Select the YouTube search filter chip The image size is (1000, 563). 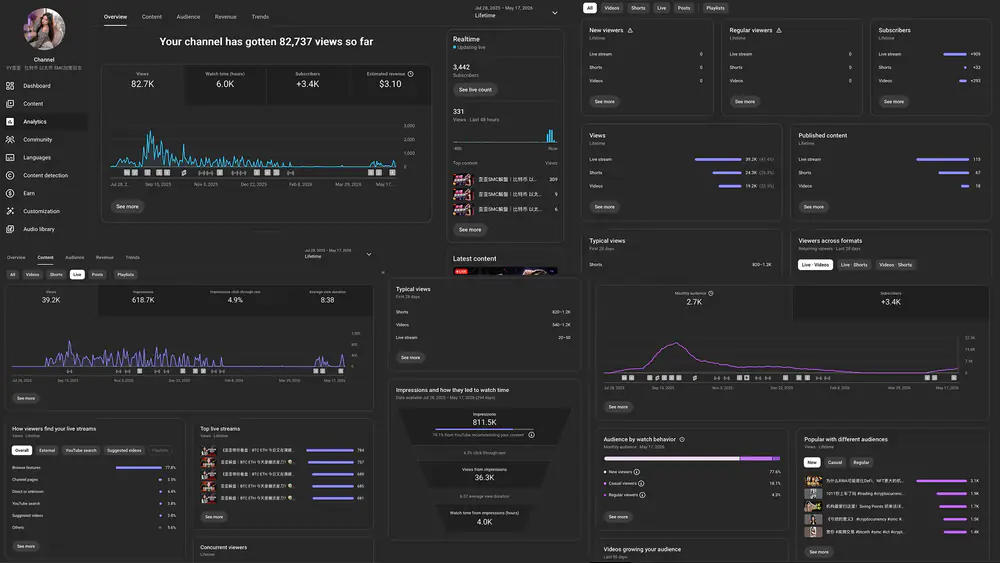pyautogui.click(x=81, y=450)
